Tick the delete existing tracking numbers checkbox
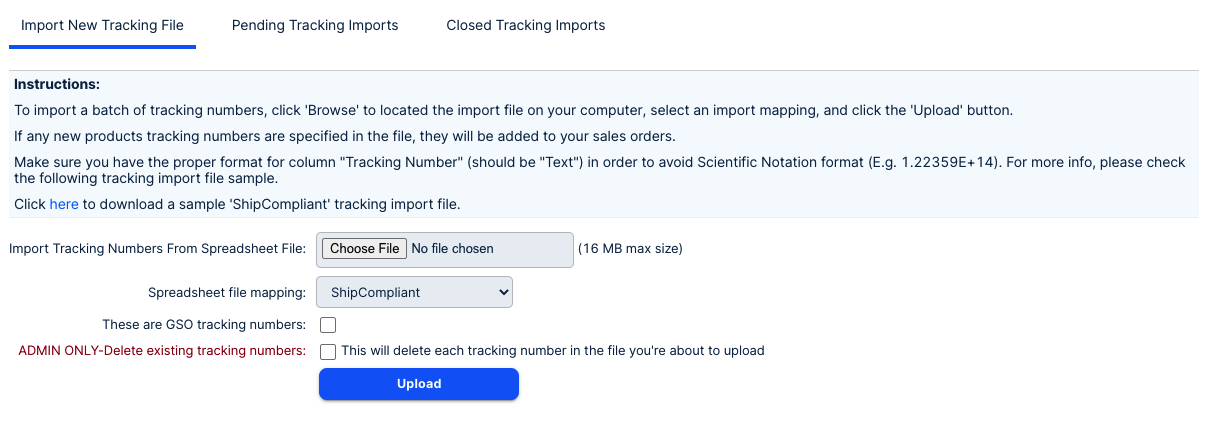 (x=328, y=351)
